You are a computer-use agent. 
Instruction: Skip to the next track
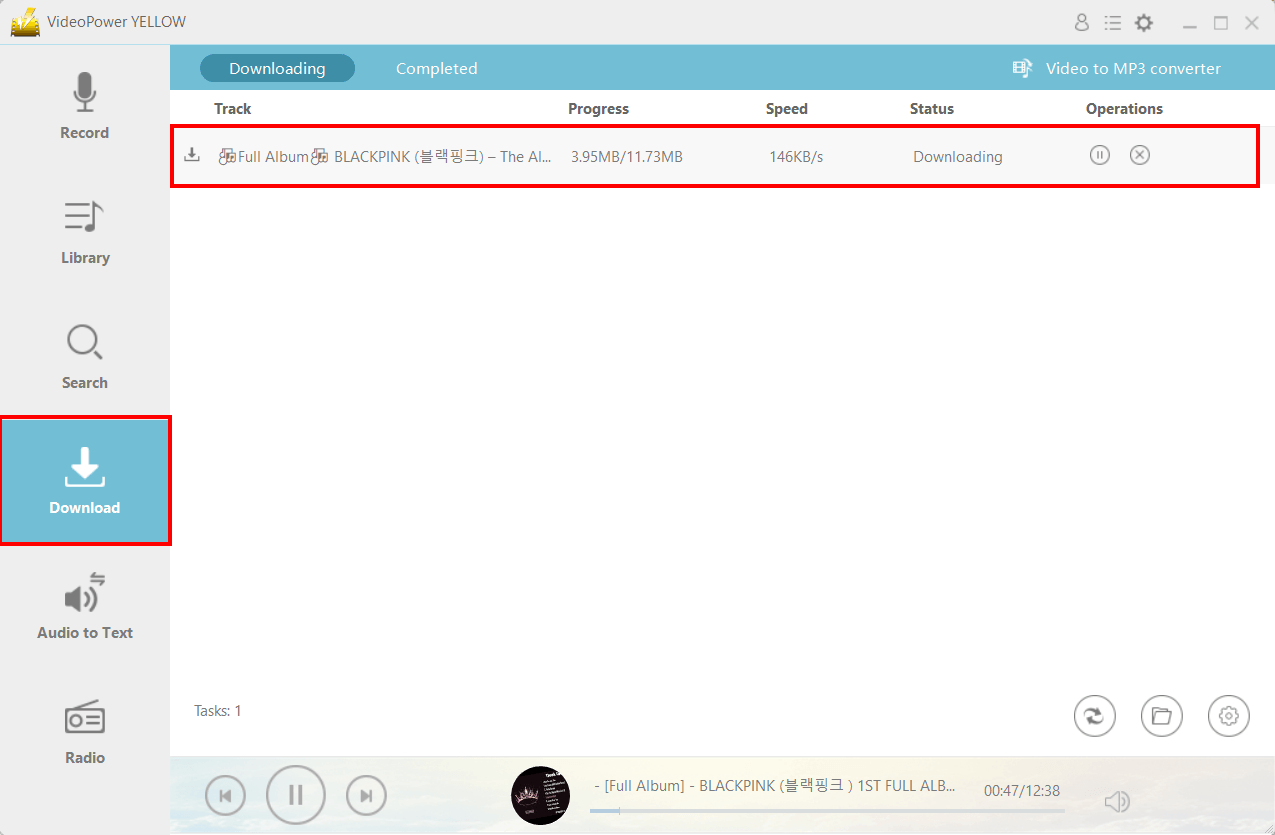[366, 795]
